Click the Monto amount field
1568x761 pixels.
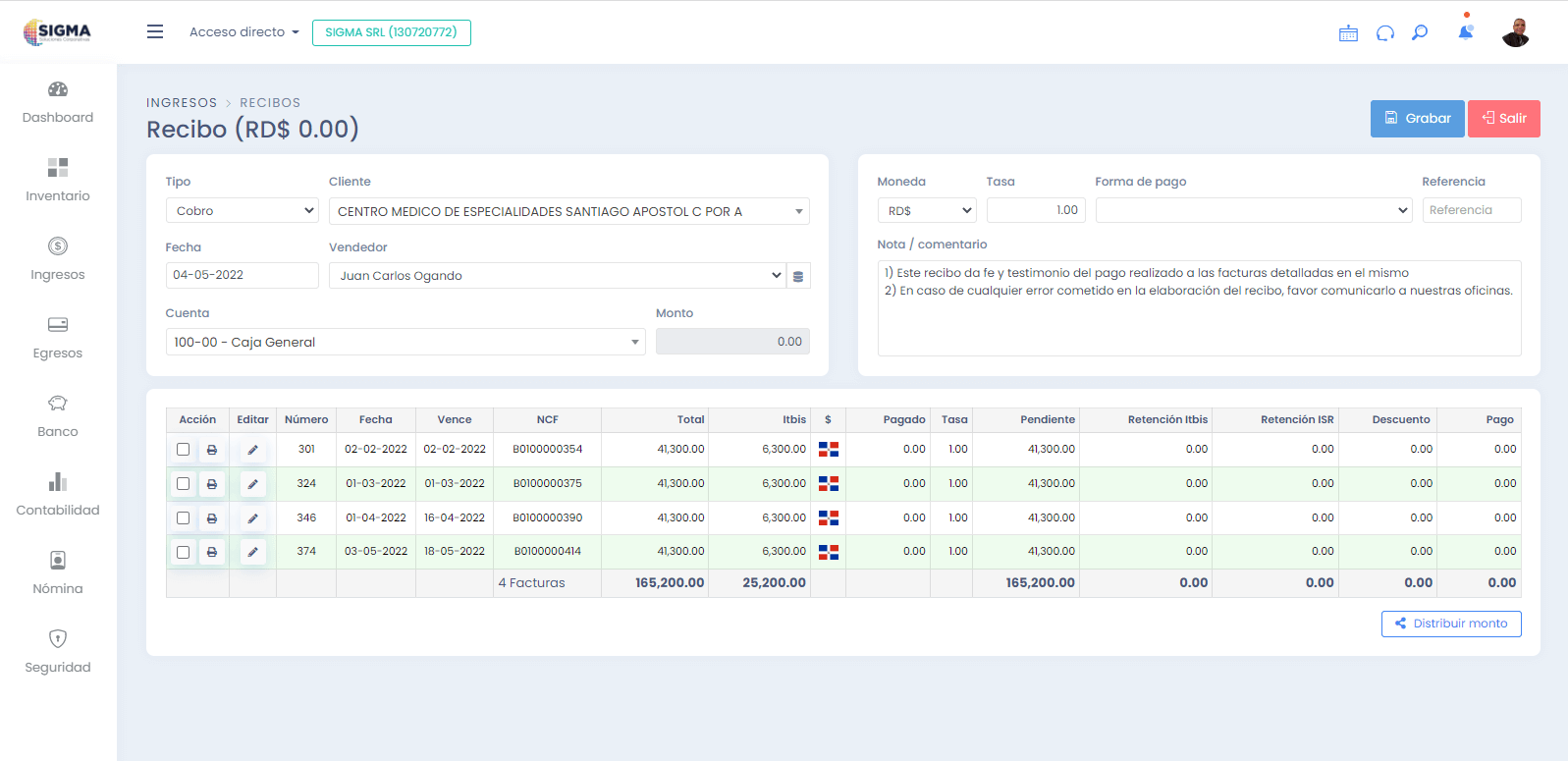[x=732, y=342]
